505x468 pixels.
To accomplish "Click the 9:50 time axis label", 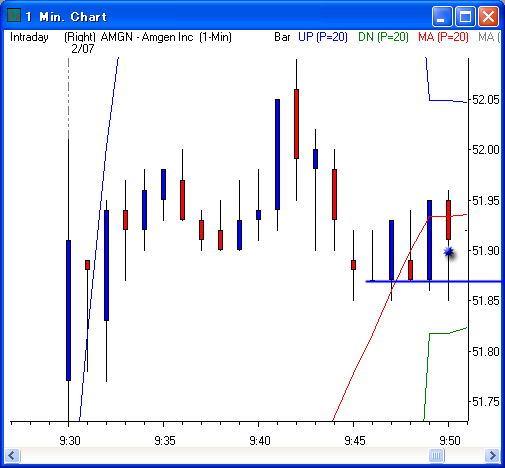I will 450,441.
